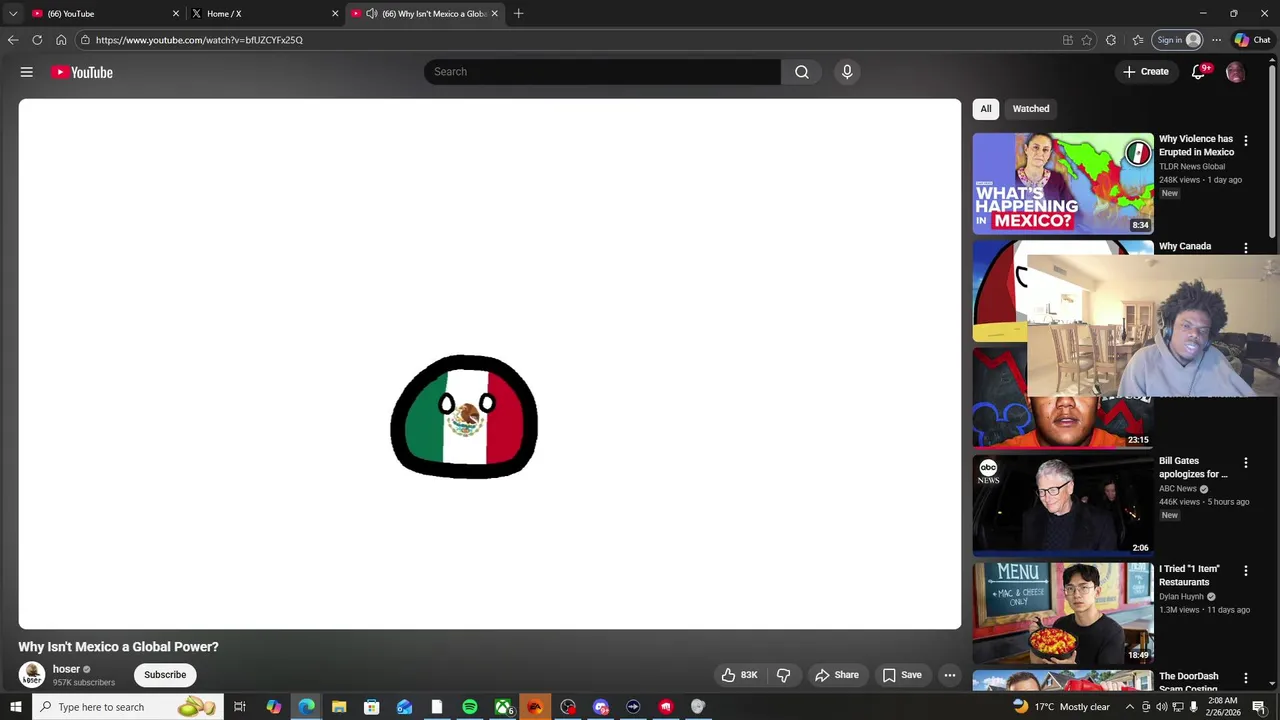Image resolution: width=1280 pixels, height=720 pixels.
Task: Dislike the Mexico video
Action: point(784,675)
